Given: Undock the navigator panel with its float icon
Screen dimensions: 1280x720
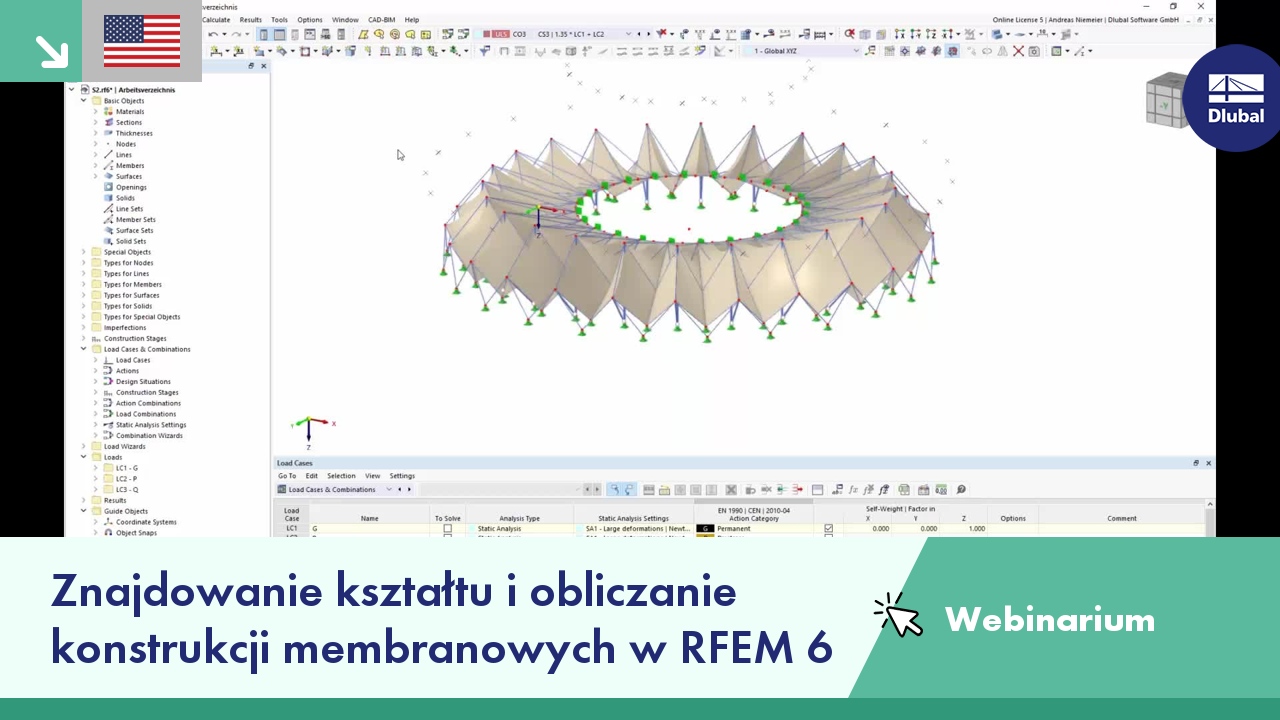Looking at the screenshot, I should [x=252, y=66].
